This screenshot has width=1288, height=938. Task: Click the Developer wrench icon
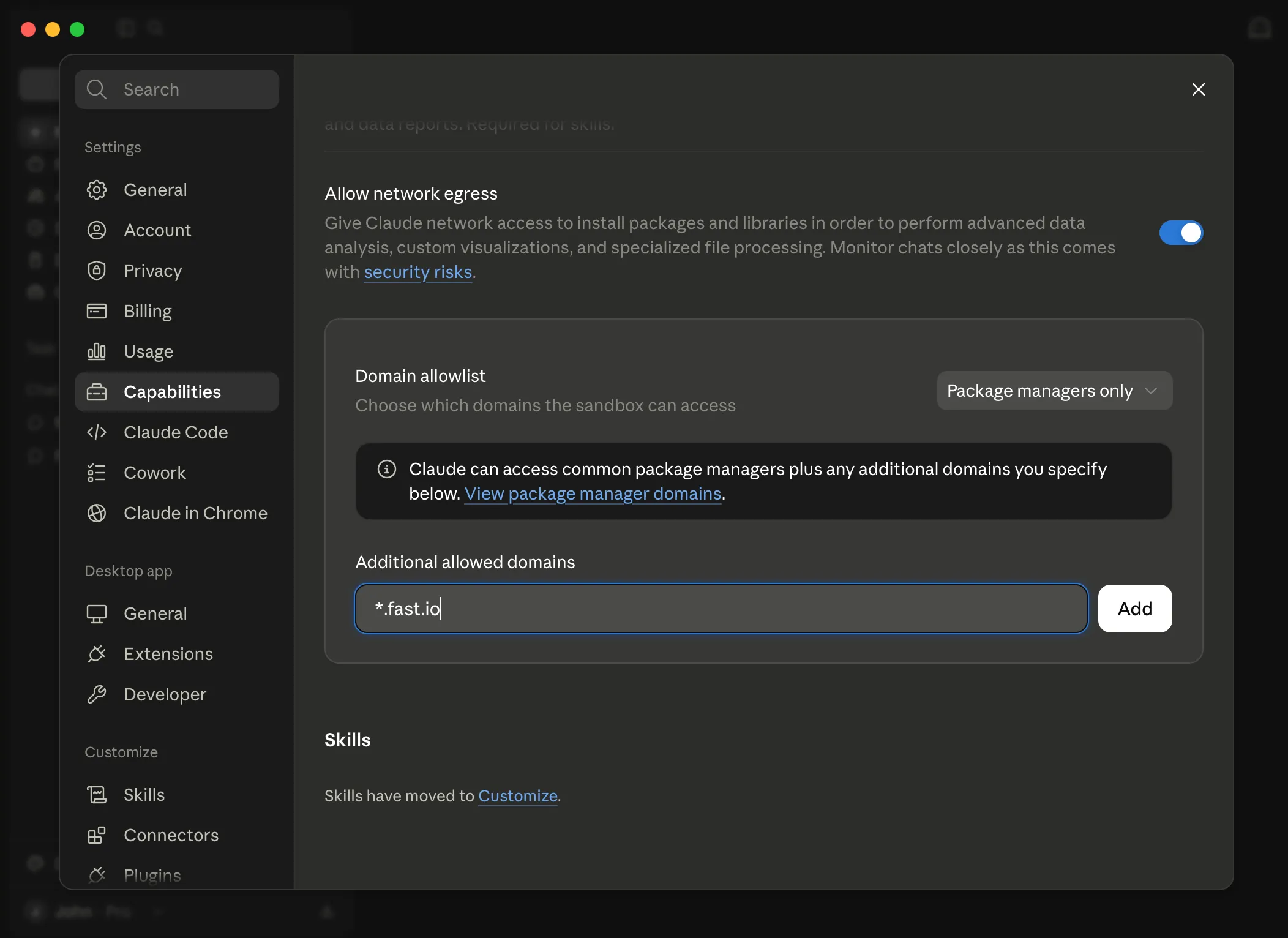pos(97,694)
